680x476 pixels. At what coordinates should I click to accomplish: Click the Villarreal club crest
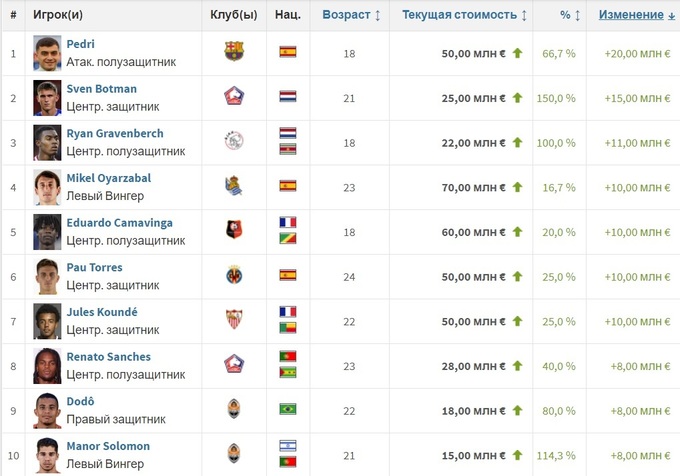tap(234, 275)
